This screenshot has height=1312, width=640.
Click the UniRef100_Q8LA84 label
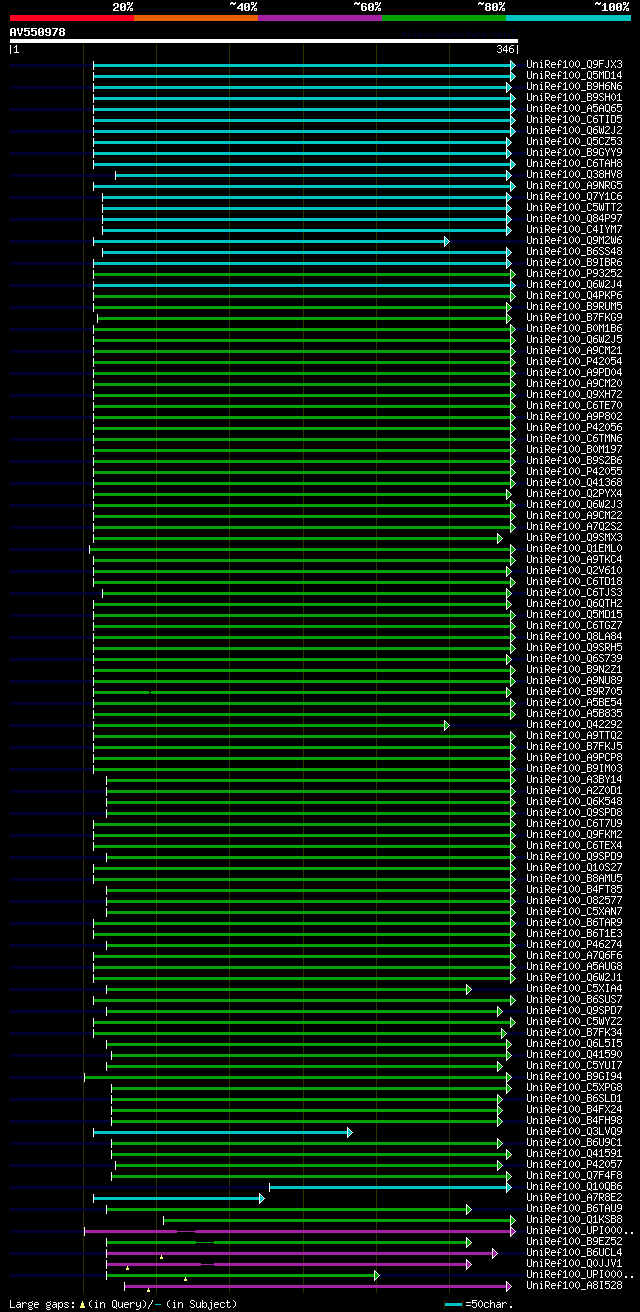tap(574, 636)
